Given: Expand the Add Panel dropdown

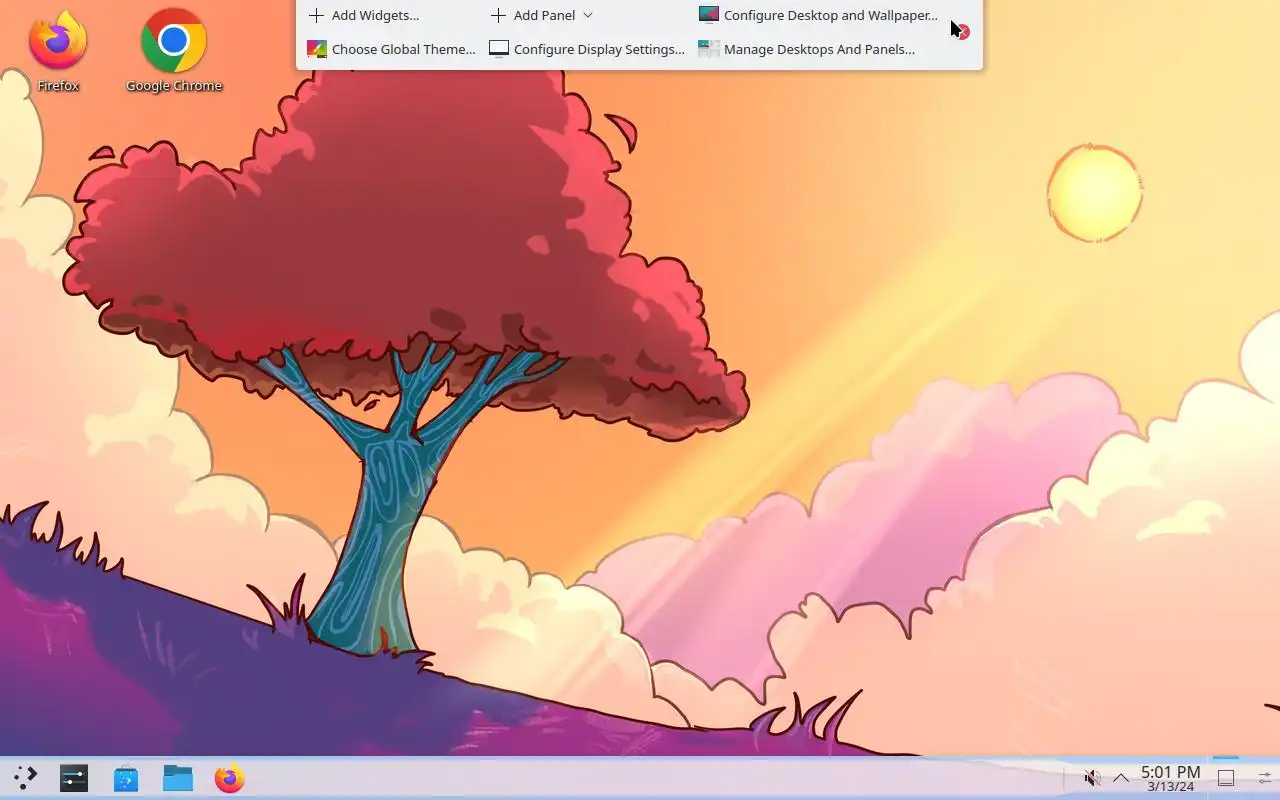Looking at the screenshot, I should 541,15.
